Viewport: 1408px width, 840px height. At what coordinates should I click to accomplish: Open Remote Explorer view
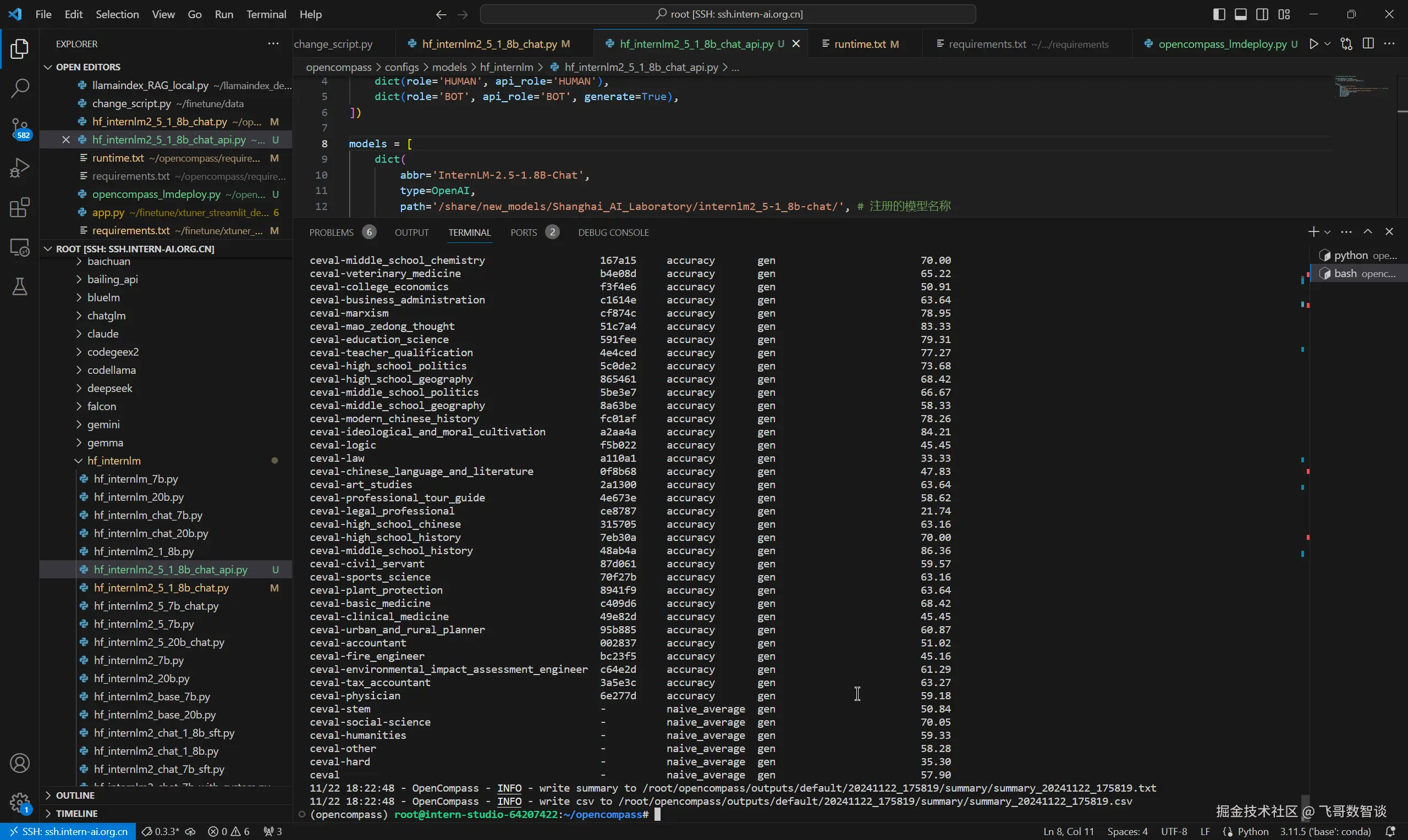pyautogui.click(x=20, y=247)
